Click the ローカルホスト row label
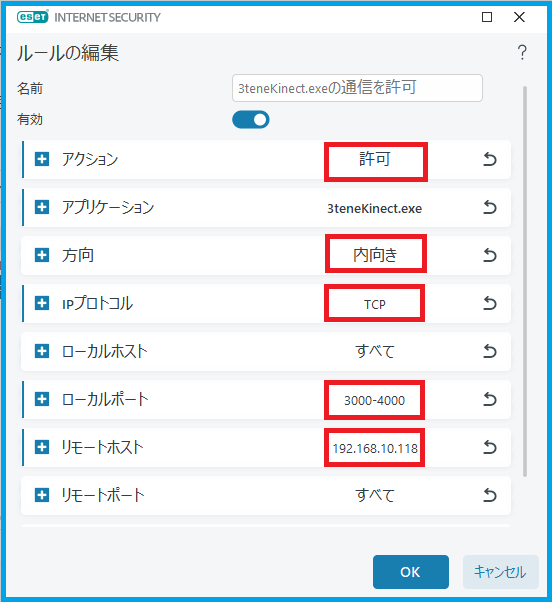552x602 pixels. [x=104, y=351]
